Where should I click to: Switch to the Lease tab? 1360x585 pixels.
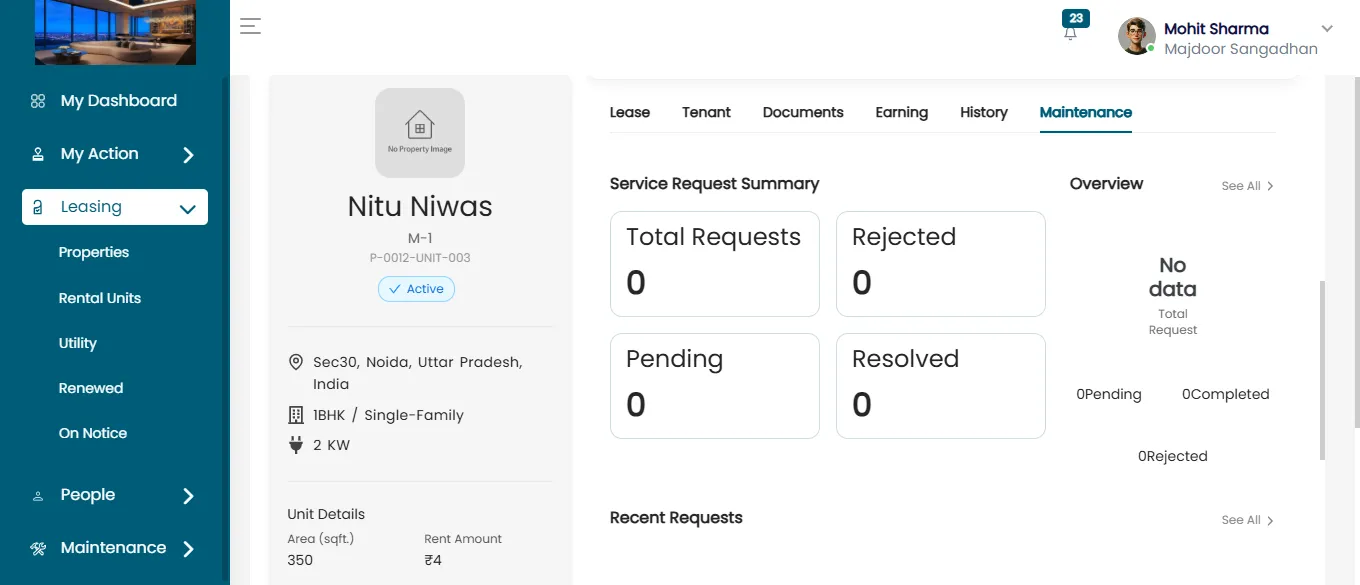630,112
